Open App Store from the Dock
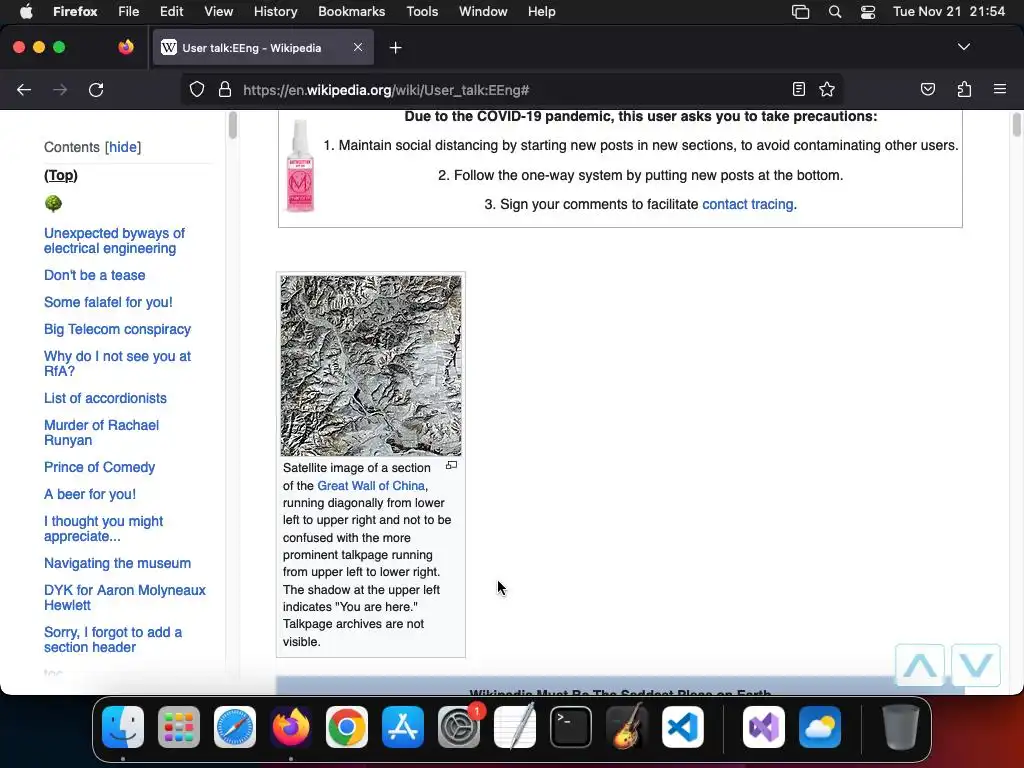 [x=403, y=727]
